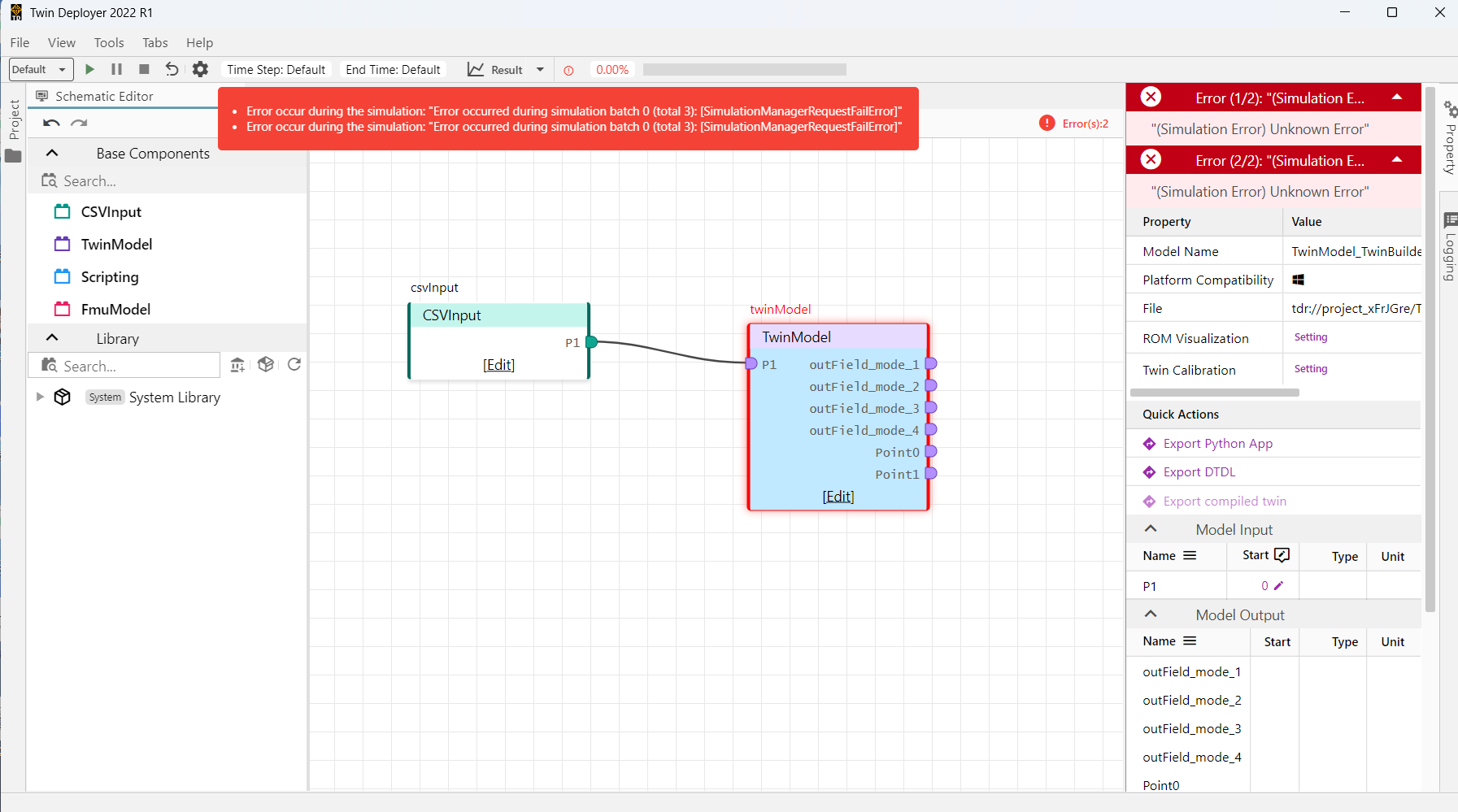Image resolution: width=1458 pixels, height=812 pixels.
Task: Click Export Python App action
Action: click(x=1217, y=444)
